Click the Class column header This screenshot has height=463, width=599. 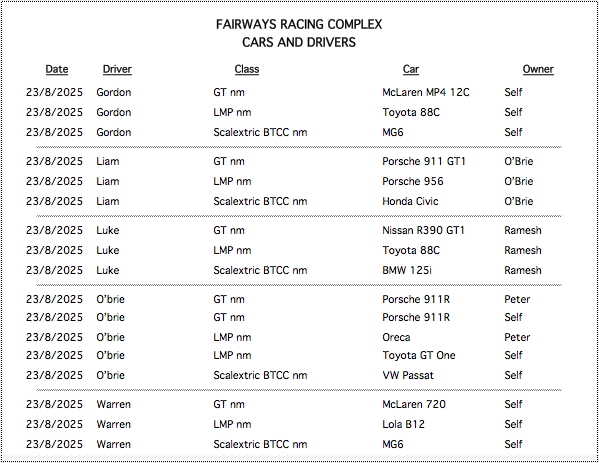[x=247, y=69]
